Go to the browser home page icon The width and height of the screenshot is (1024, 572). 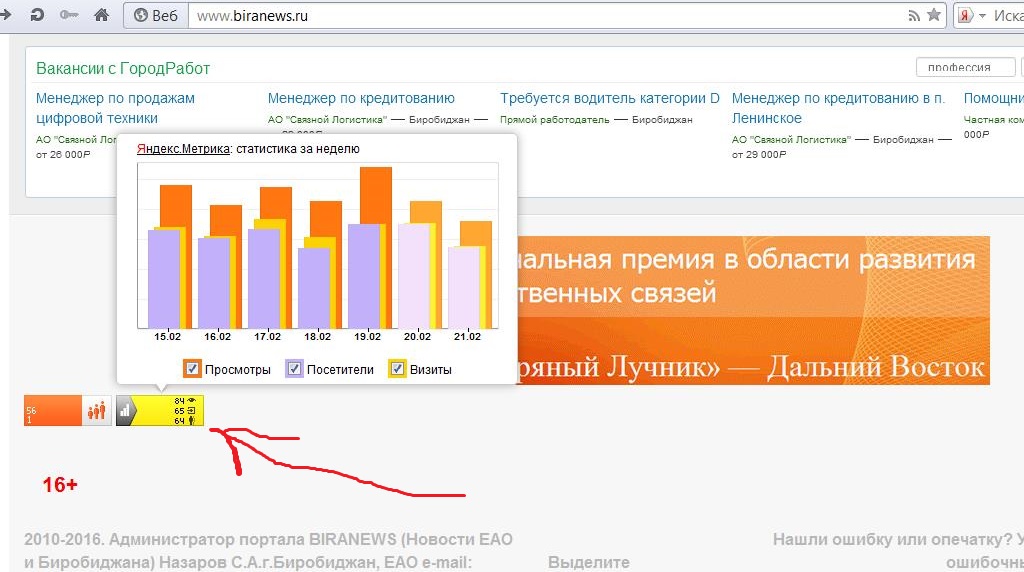pyautogui.click(x=101, y=14)
